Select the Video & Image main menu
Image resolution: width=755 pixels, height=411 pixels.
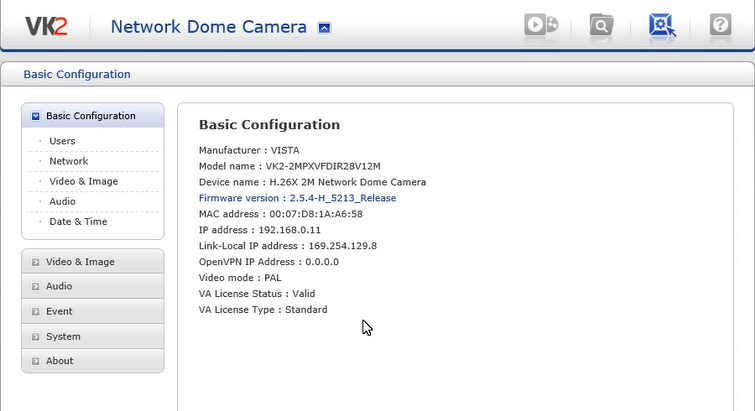(93, 262)
